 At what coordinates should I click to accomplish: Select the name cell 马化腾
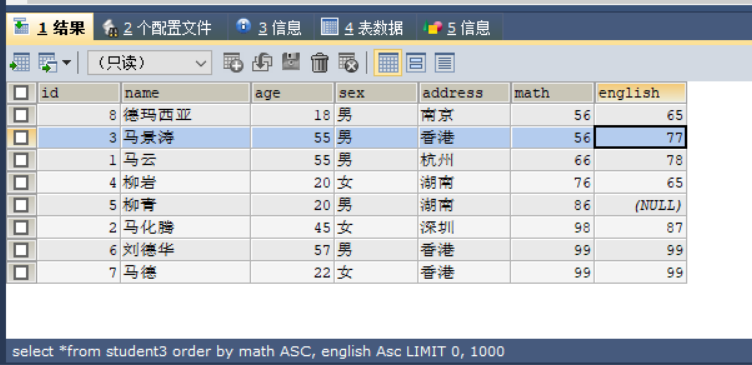point(186,228)
